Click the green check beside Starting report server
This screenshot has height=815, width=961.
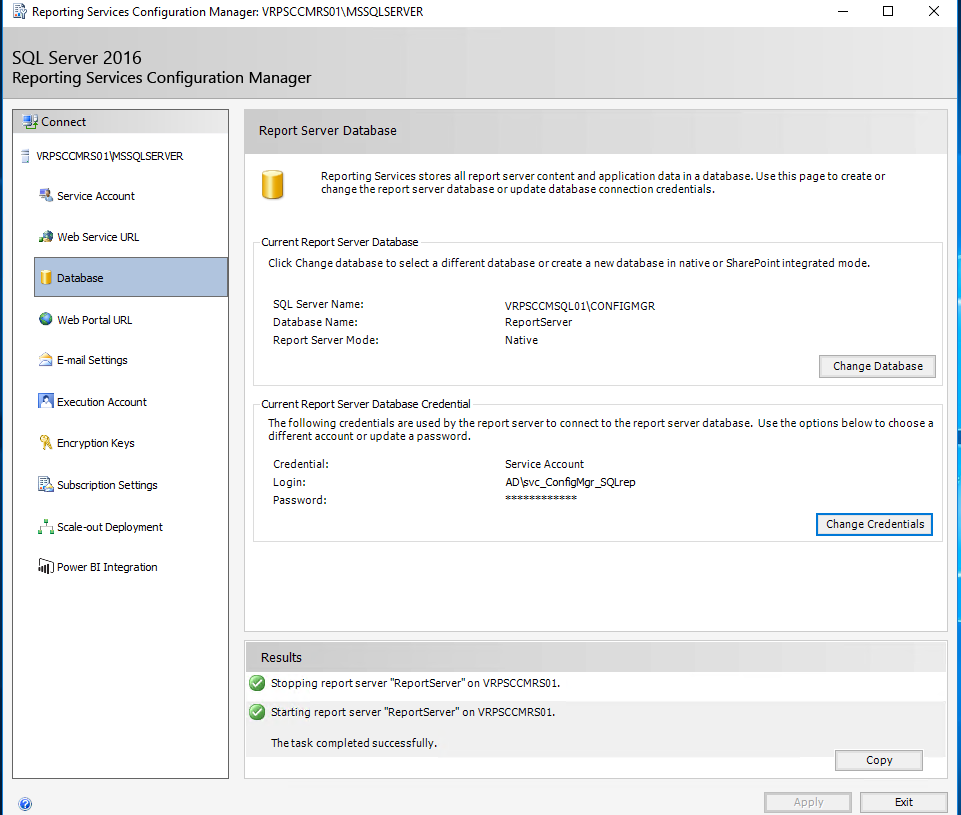tap(257, 712)
